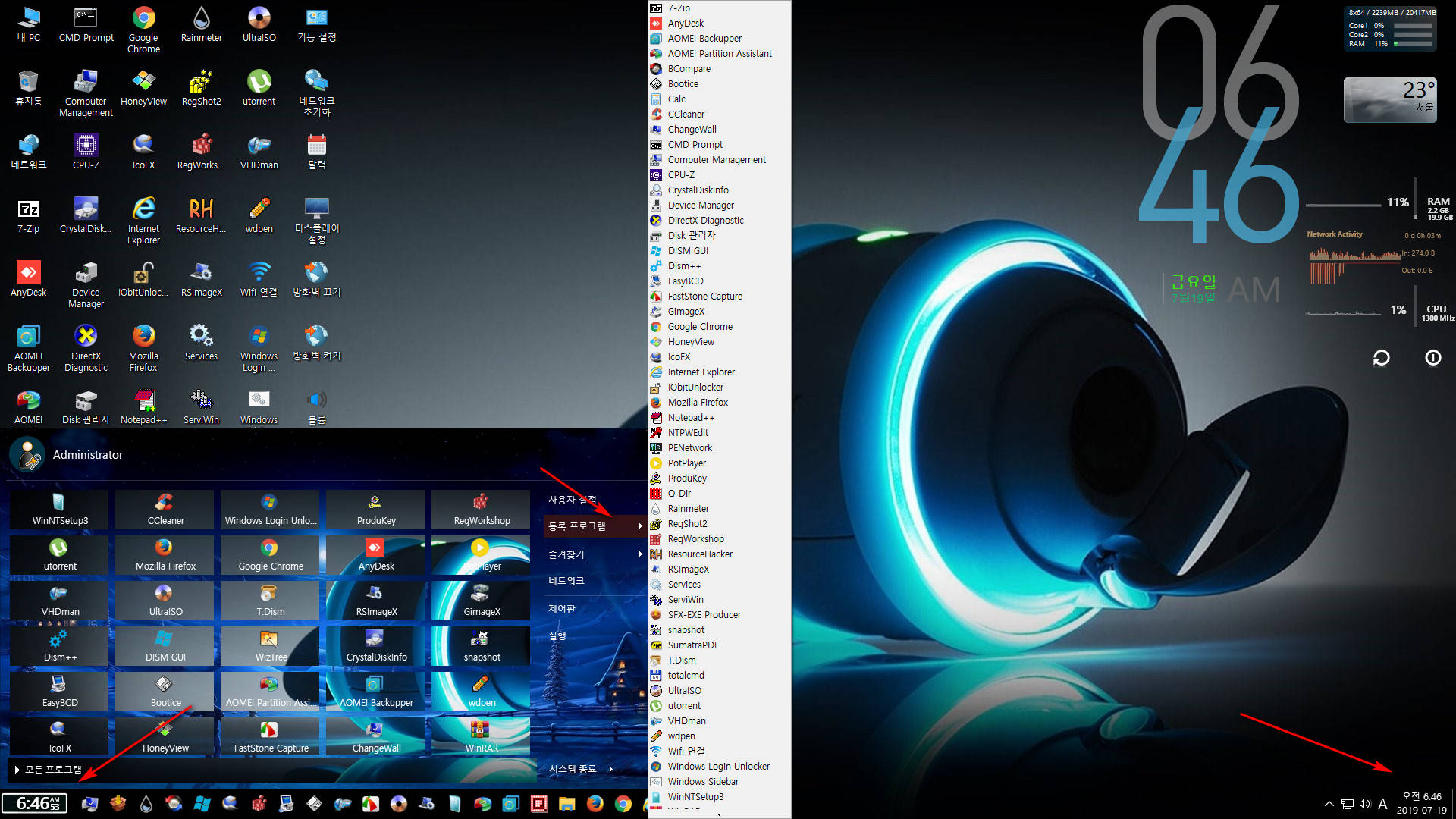Select FastStone Capture in the program list
The width and height of the screenshot is (1456, 819).
click(719, 296)
